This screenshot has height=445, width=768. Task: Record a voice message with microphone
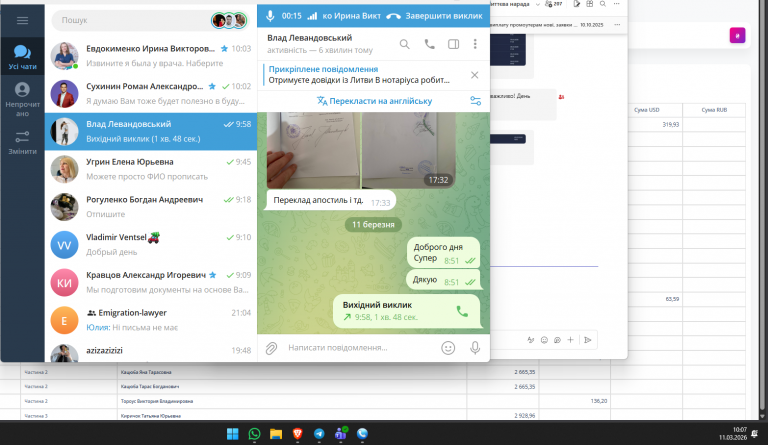click(475, 348)
